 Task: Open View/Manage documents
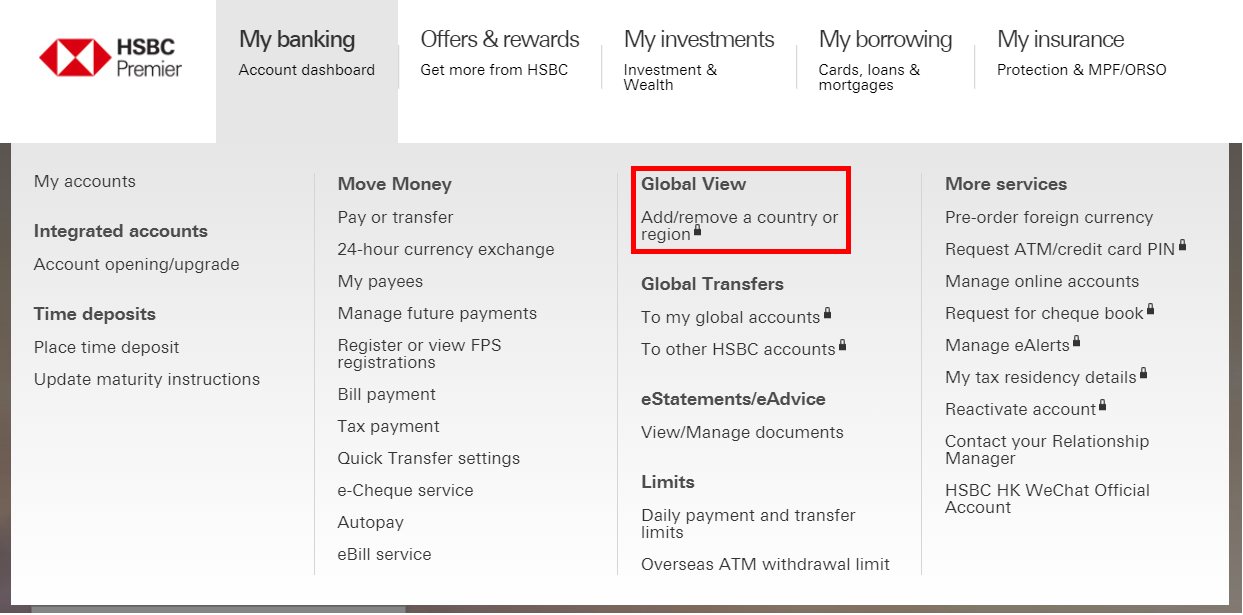click(742, 433)
